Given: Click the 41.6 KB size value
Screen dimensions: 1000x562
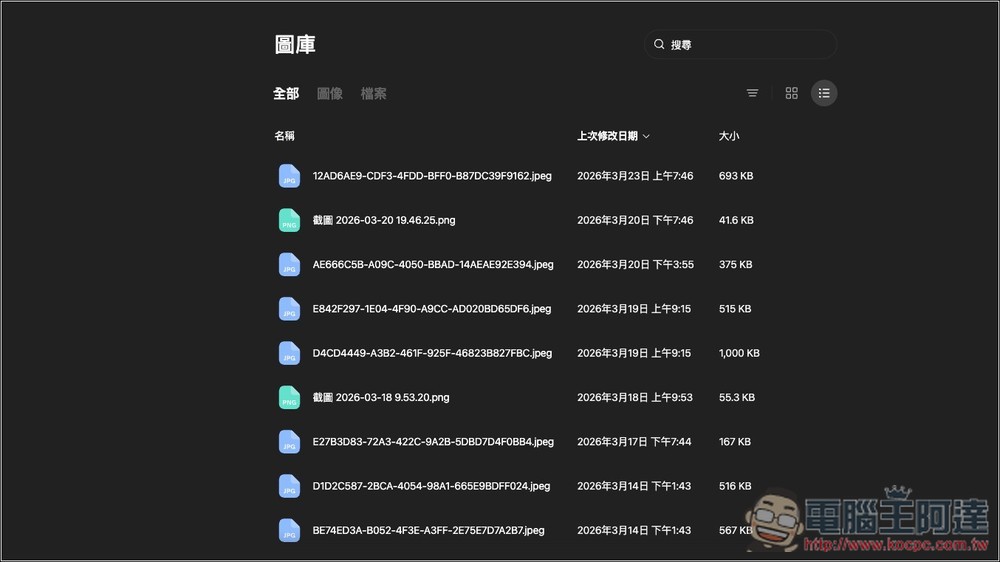Looking at the screenshot, I should (x=736, y=220).
